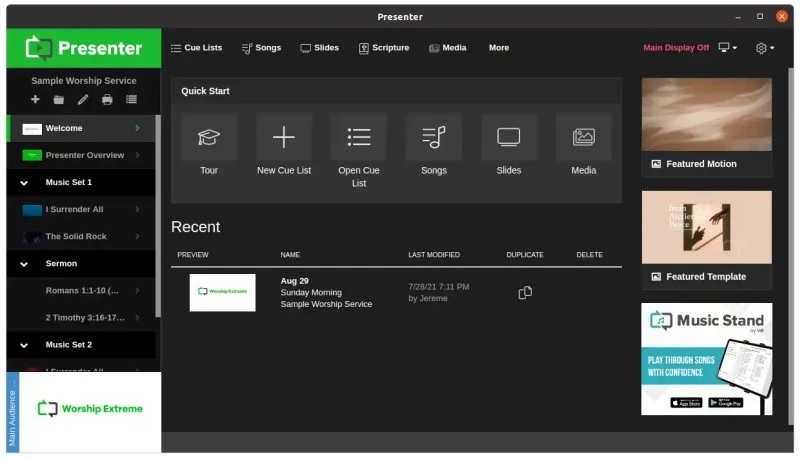Open the settings gear dropdown

pos(765,48)
